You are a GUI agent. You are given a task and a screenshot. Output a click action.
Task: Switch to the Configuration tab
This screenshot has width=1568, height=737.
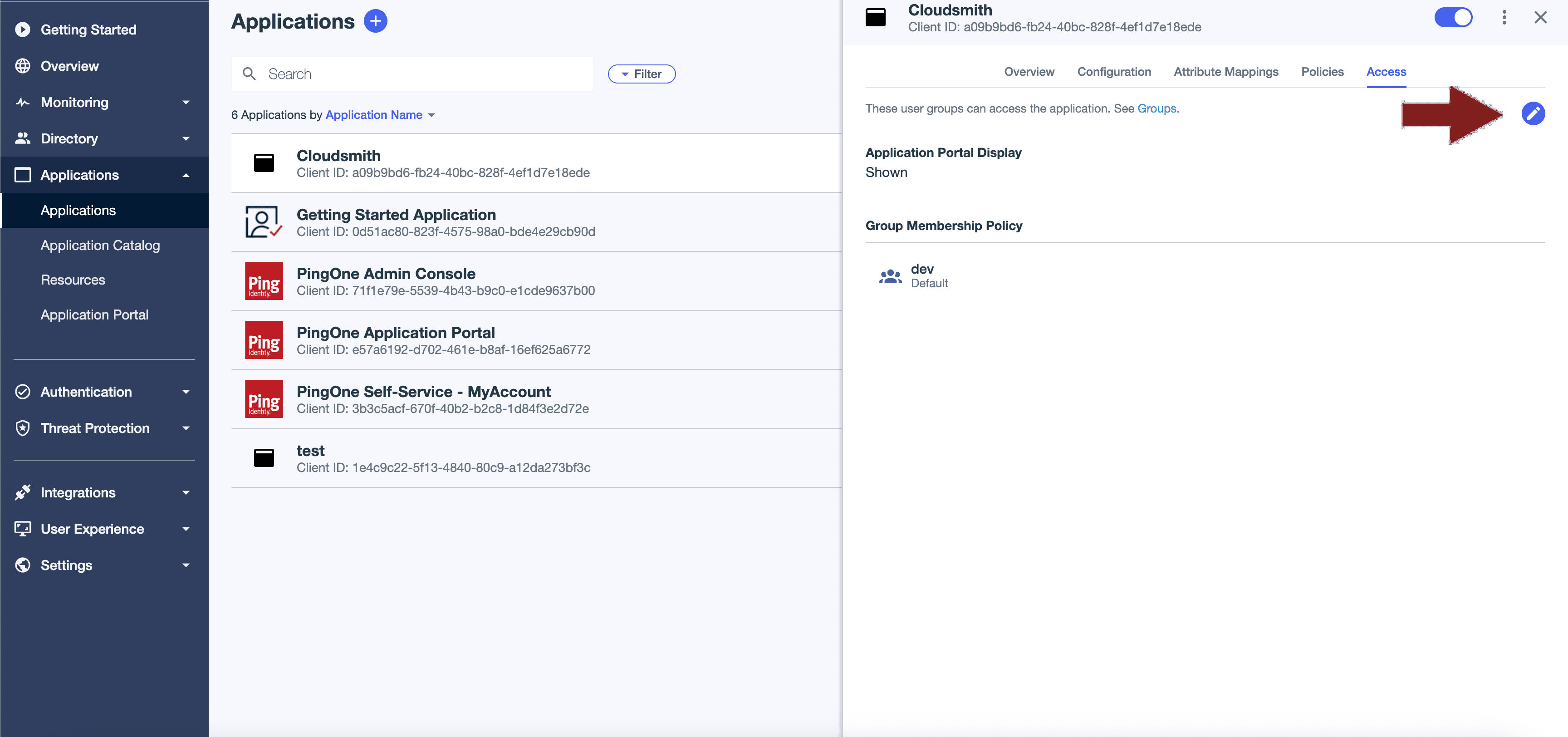pyautogui.click(x=1113, y=72)
